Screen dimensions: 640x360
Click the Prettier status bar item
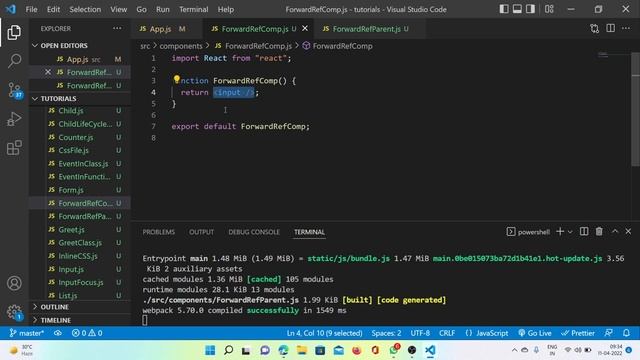[x=578, y=333]
